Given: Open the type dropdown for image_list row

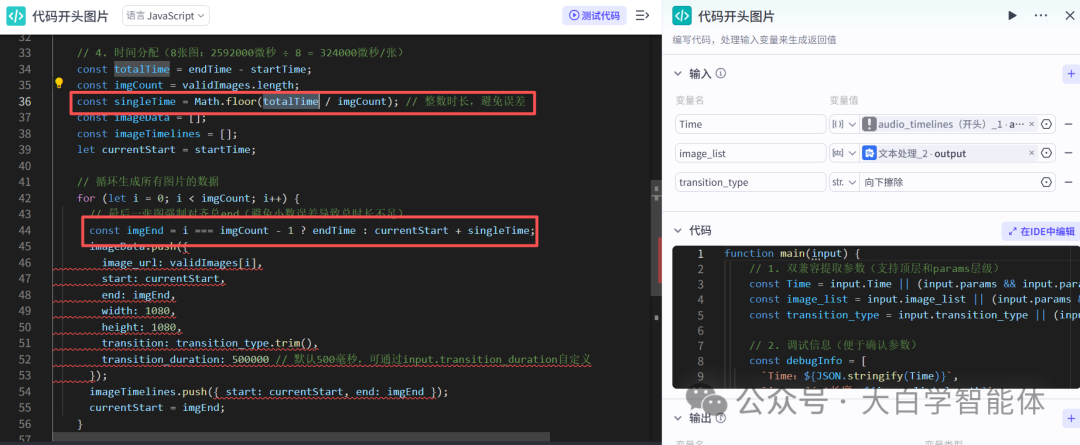Looking at the screenshot, I should (844, 153).
